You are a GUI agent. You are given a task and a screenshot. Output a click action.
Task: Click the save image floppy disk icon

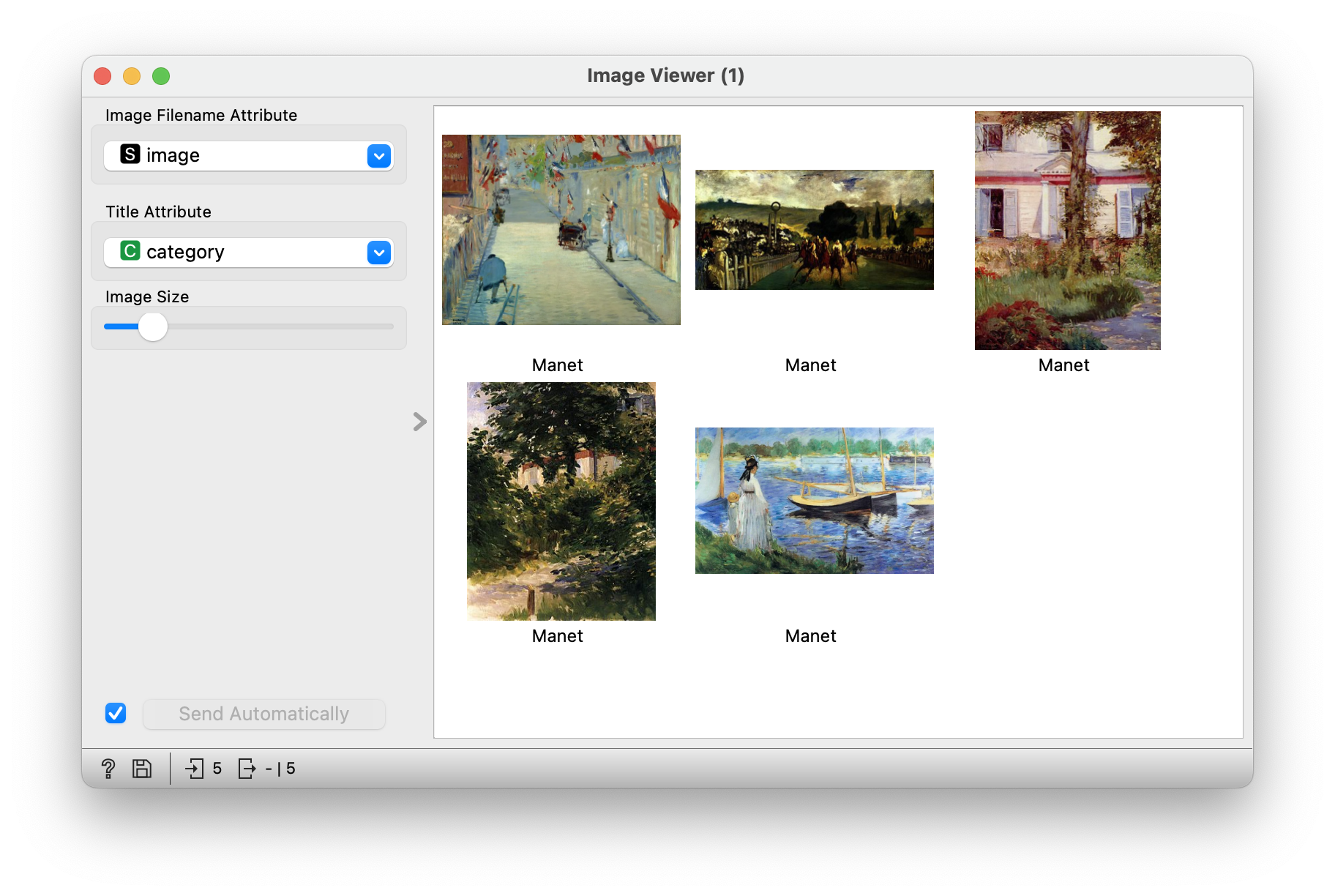tap(142, 769)
